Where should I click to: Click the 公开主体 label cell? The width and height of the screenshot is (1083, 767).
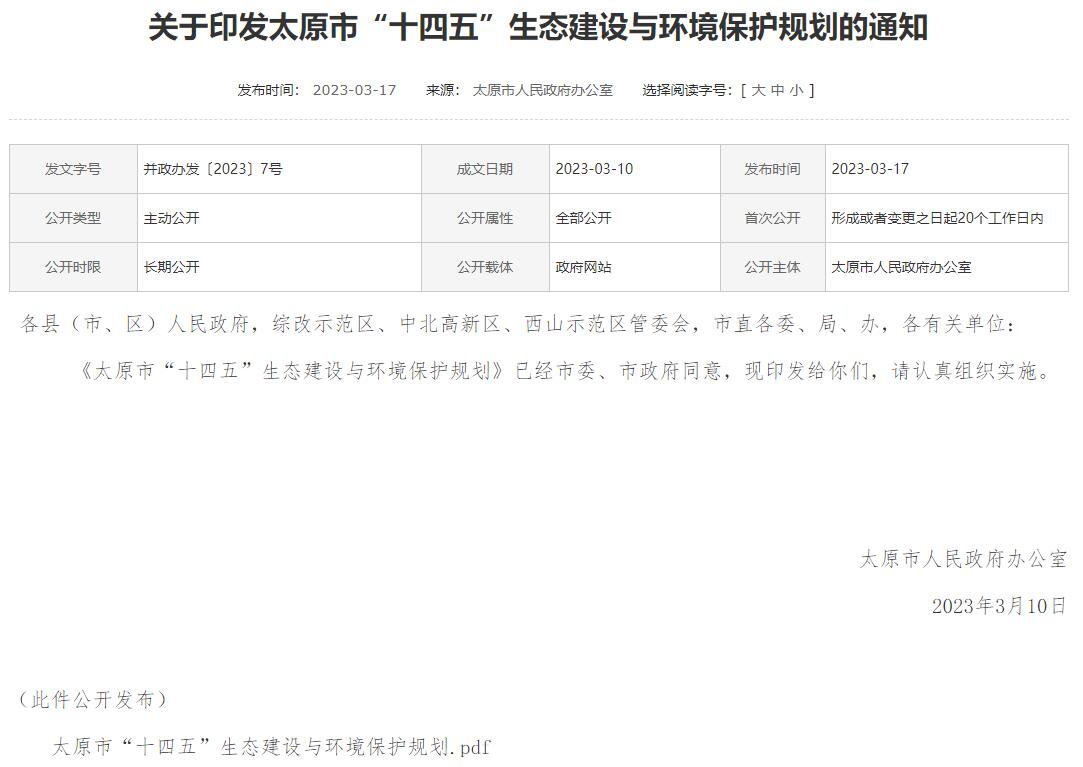tap(772, 267)
